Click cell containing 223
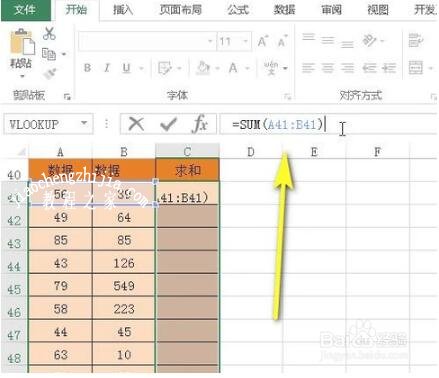Viewport: 439px width, 378px height. click(124, 309)
